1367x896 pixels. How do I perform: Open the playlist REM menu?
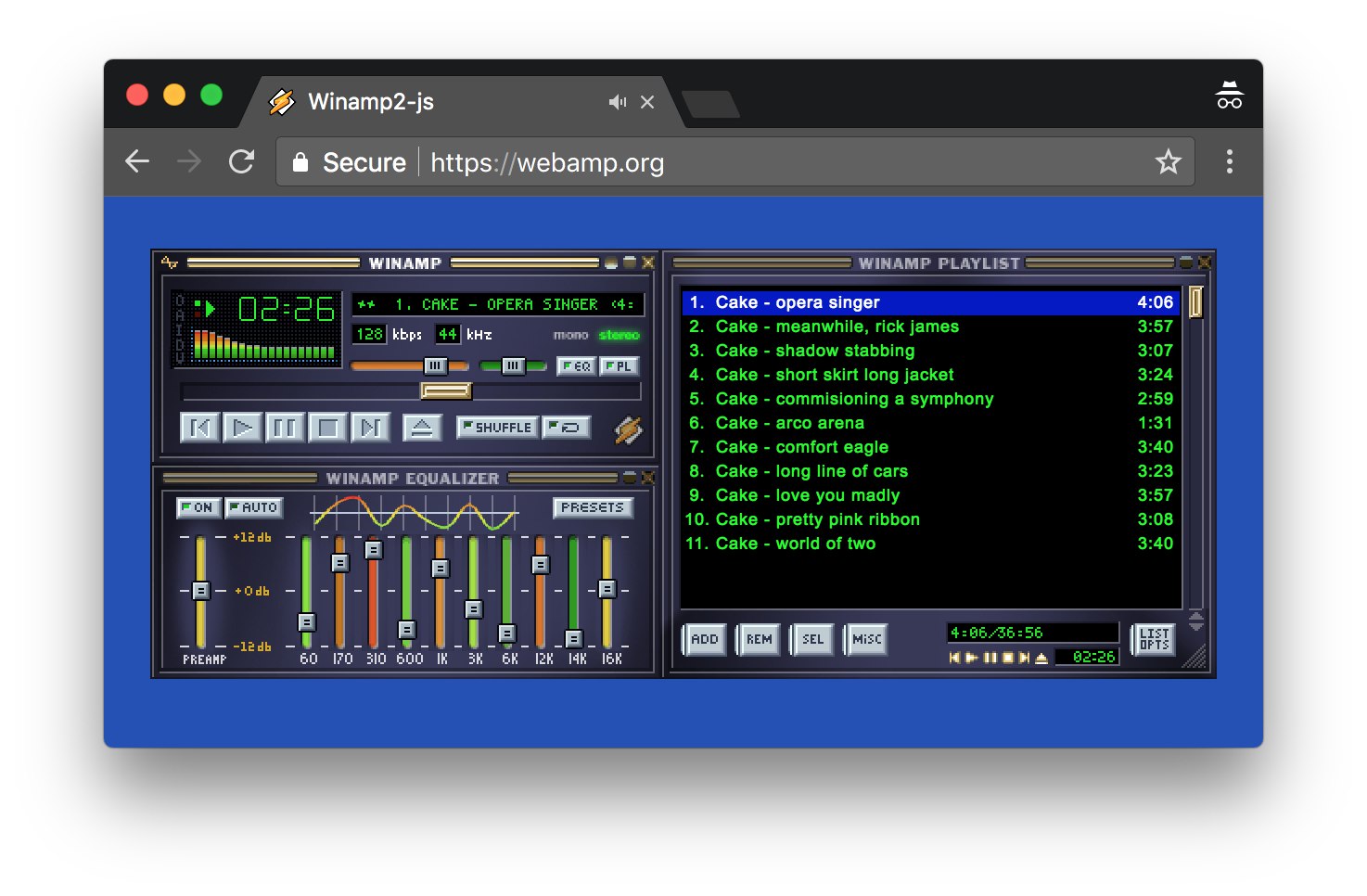coord(759,639)
